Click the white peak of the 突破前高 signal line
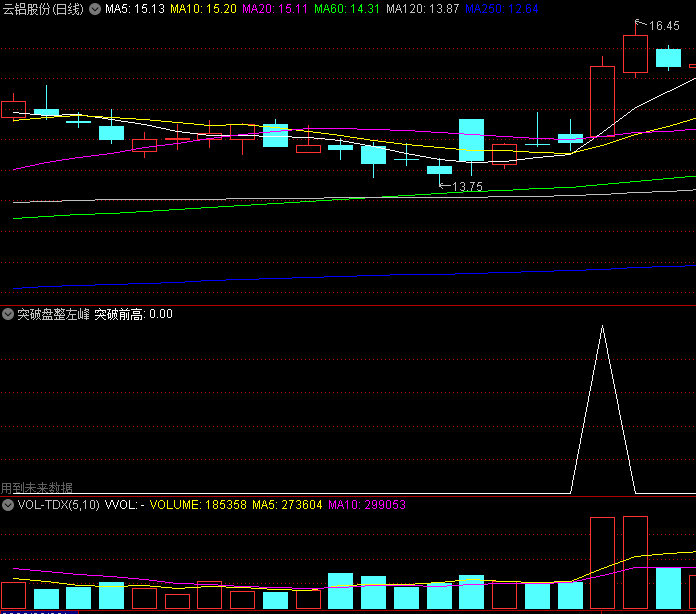Viewport: 696px width, 614px height. point(602,327)
